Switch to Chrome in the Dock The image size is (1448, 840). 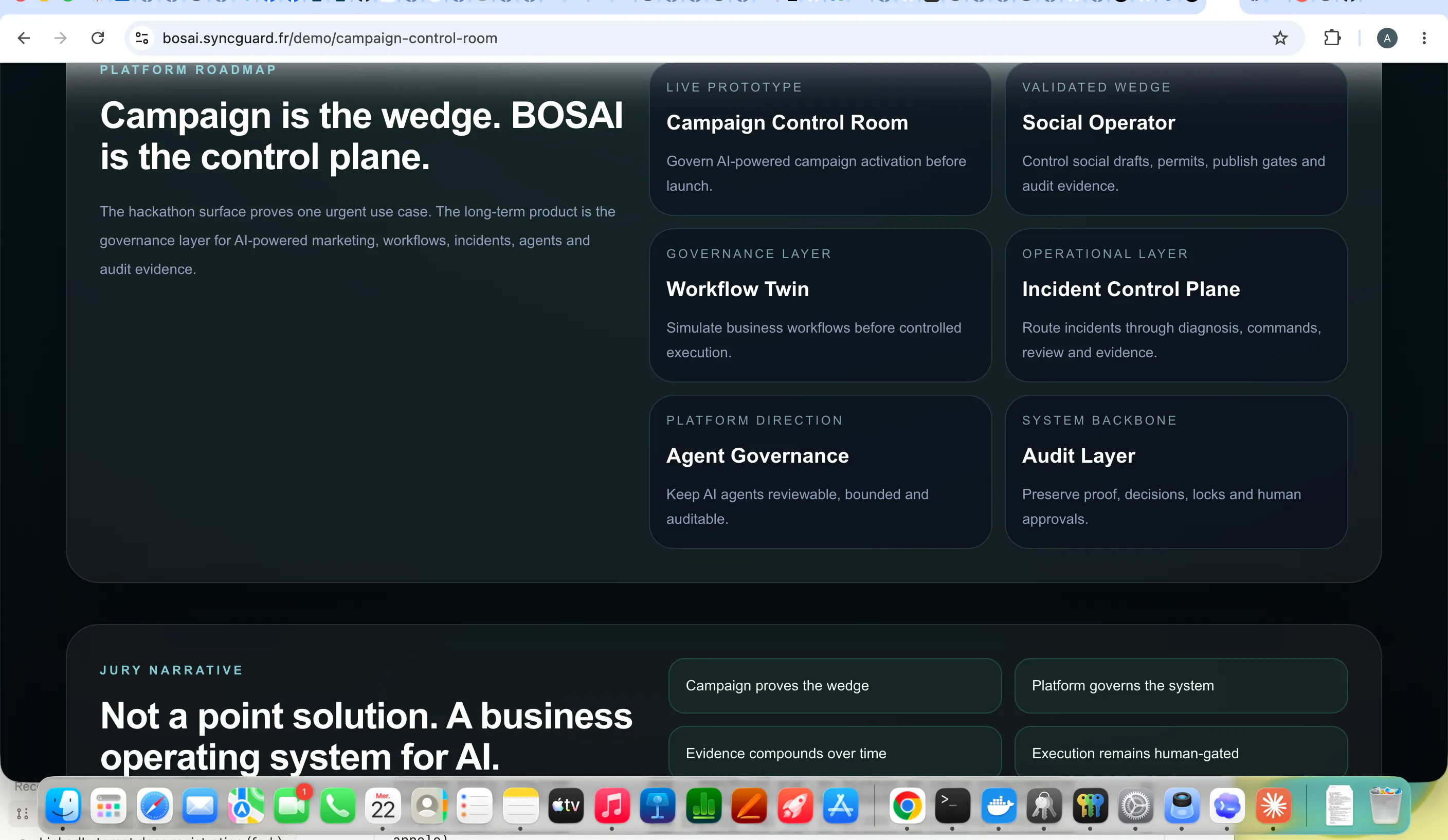[x=907, y=806]
